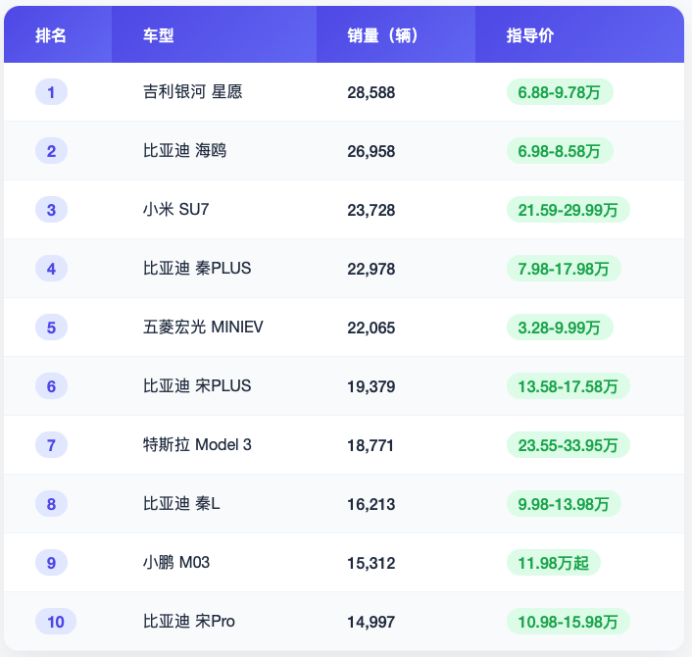The height and width of the screenshot is (657, 693).
Task: Click sales figure 22,978
Action: (371, 269)
